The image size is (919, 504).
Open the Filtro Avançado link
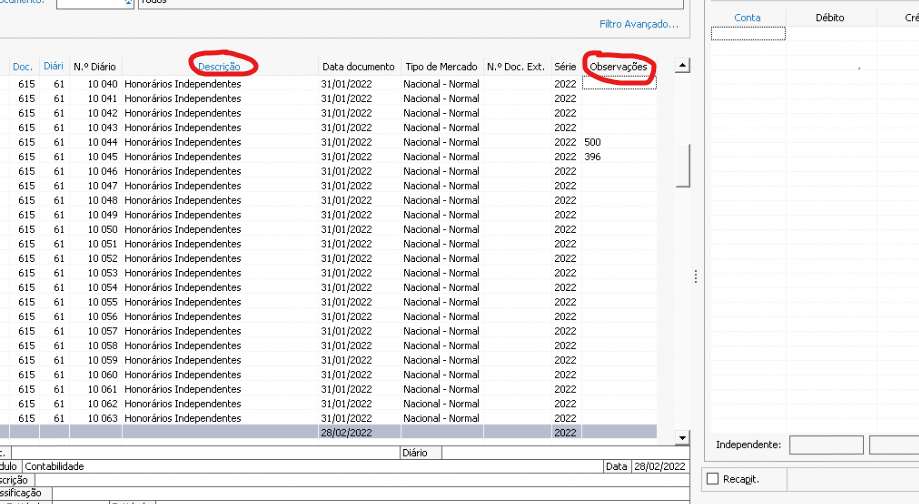pyautogui.click(x=638, y=24)
